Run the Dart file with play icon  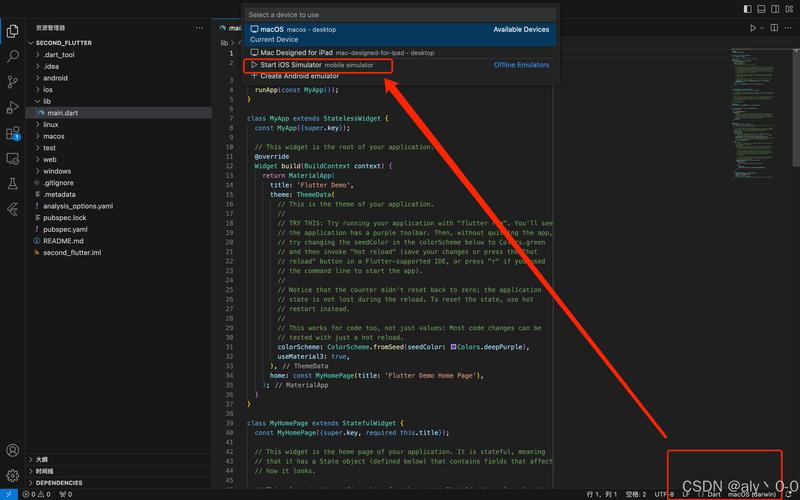tap(752, 28)
